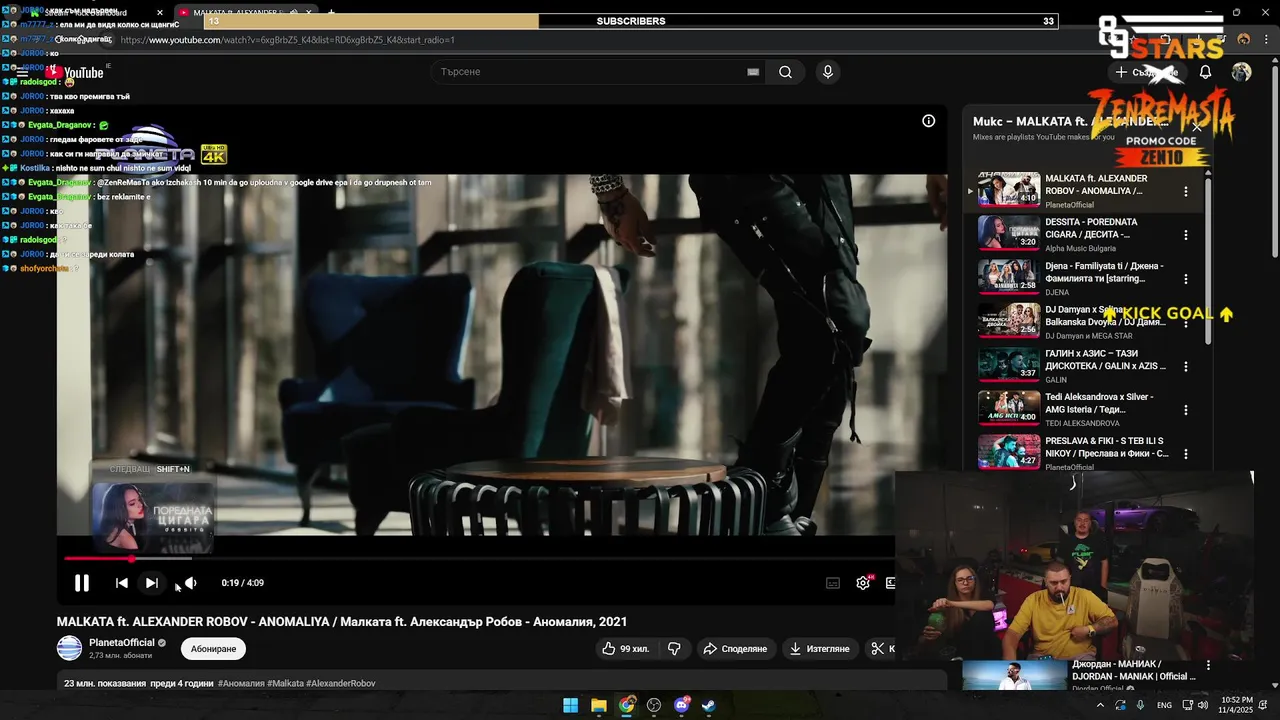This screenshot has height=720, width=1280.
Task: Open options for DJ Damyan Balkanska Dvoyka
Action: coord(1186,323)
